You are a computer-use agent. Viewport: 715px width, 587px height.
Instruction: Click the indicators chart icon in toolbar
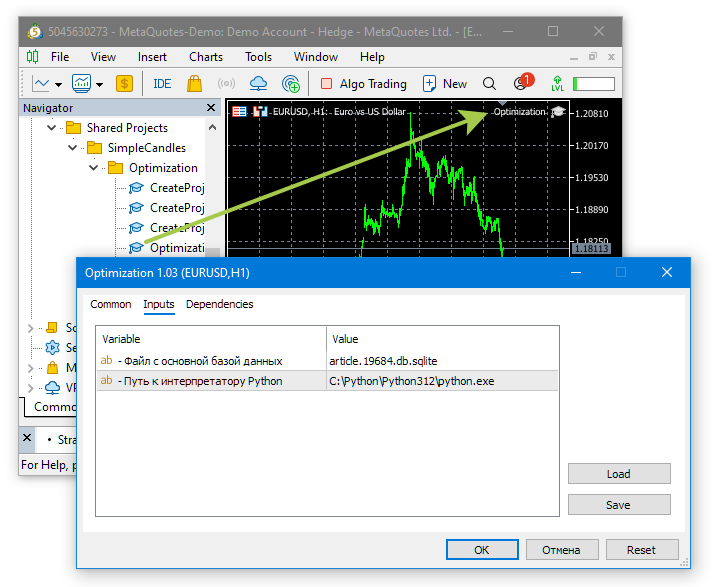81,84
